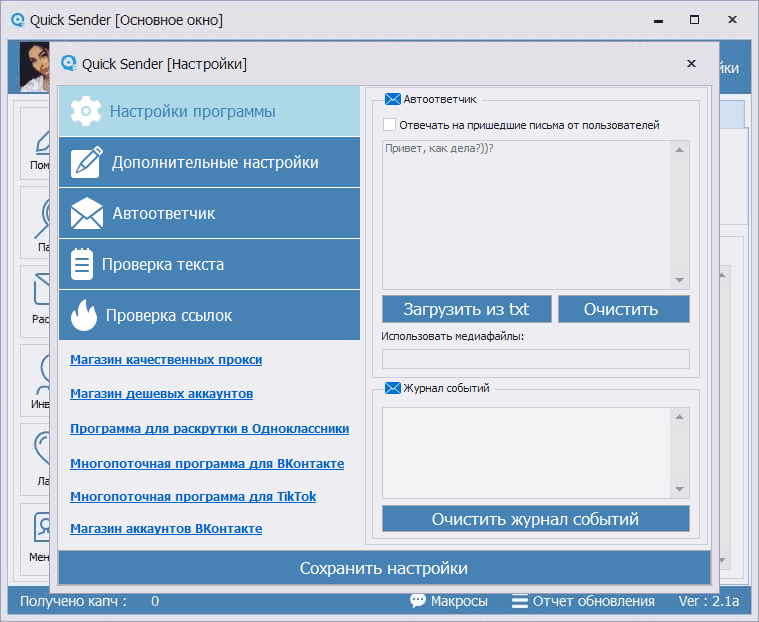Click the notepad icon for Проверка текста

[82, 264]
